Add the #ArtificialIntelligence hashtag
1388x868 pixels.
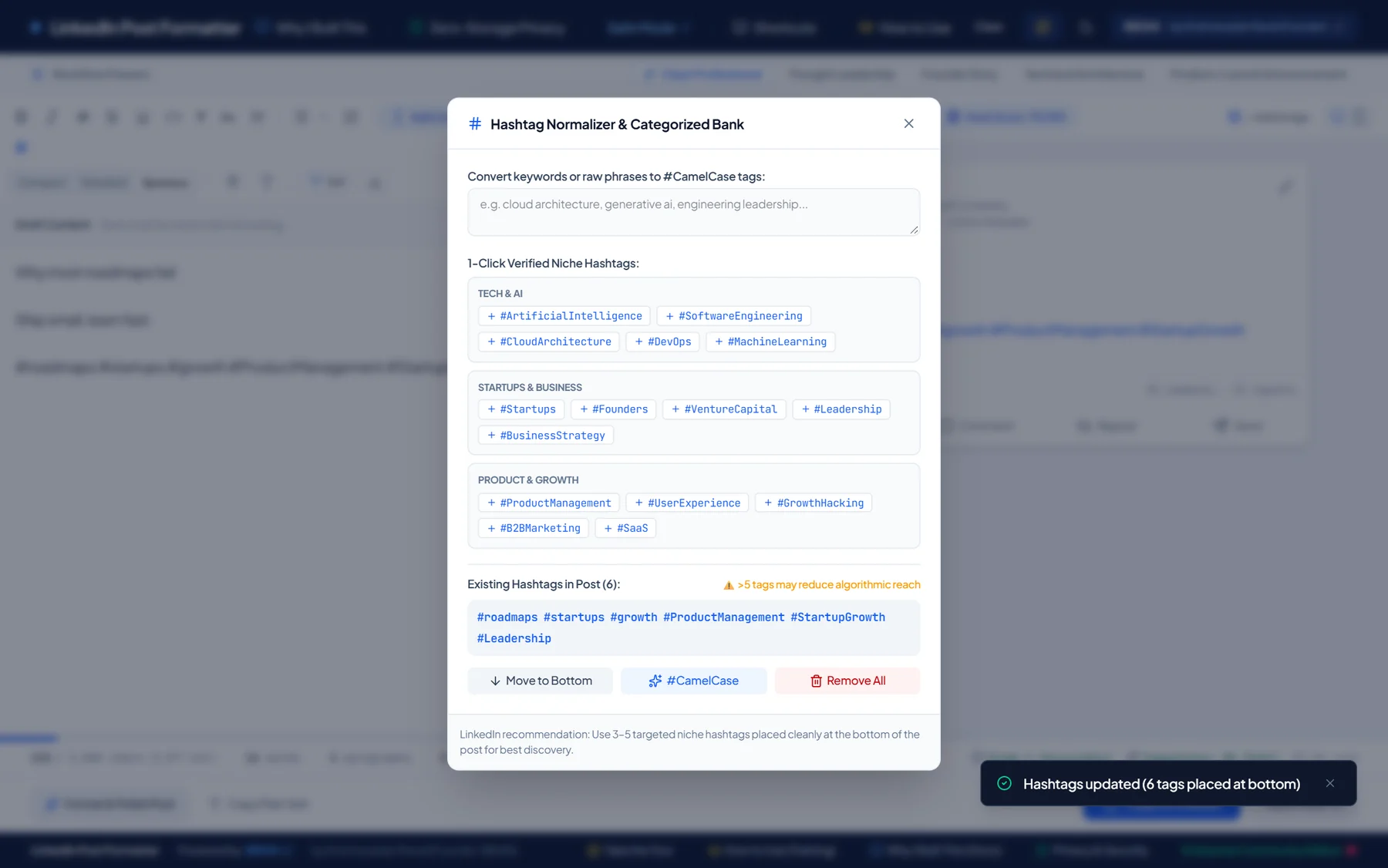(564, 316)
